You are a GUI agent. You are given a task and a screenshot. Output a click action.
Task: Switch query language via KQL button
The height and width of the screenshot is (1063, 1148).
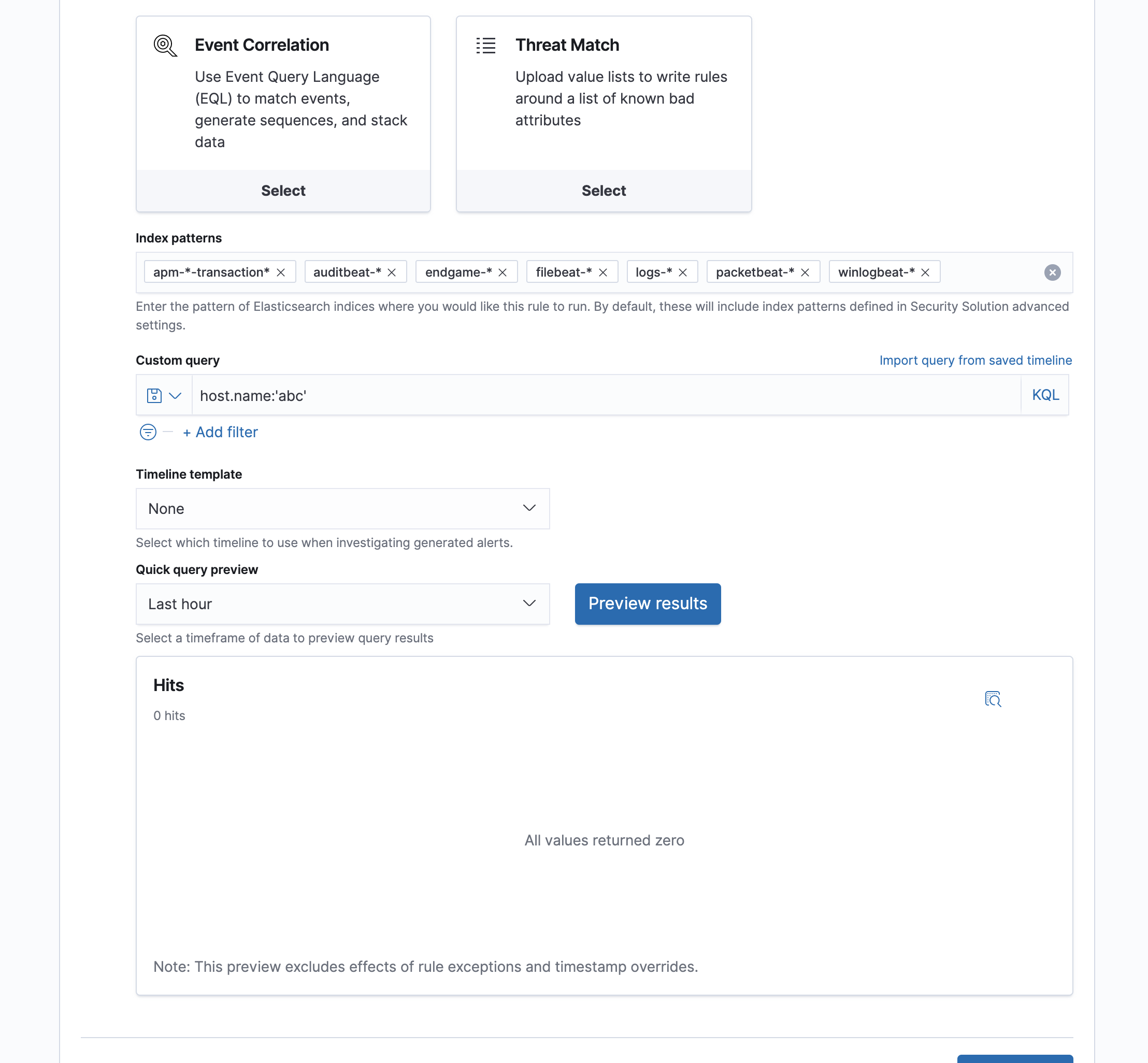pyautogui.click(x=1045, y=395)
